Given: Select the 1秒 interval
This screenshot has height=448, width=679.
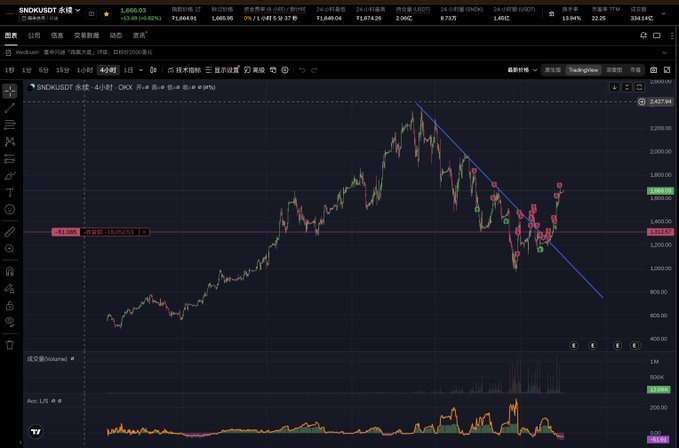Looking at the screenshot, I should coord(10,70).
